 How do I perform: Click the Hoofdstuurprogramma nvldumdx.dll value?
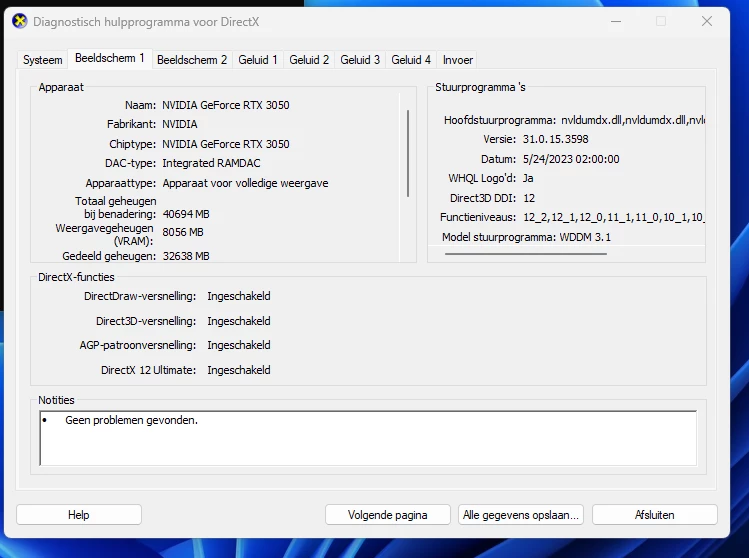tap(633, 120)
